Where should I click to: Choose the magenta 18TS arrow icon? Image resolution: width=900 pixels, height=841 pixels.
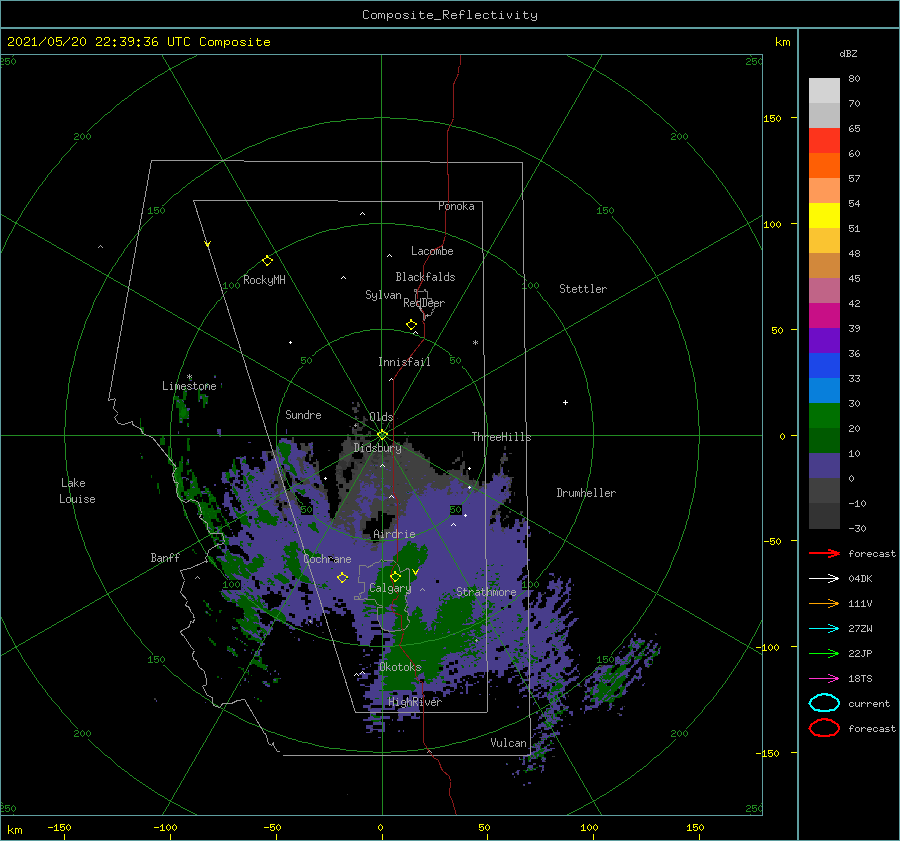click(x=824, y=678)
